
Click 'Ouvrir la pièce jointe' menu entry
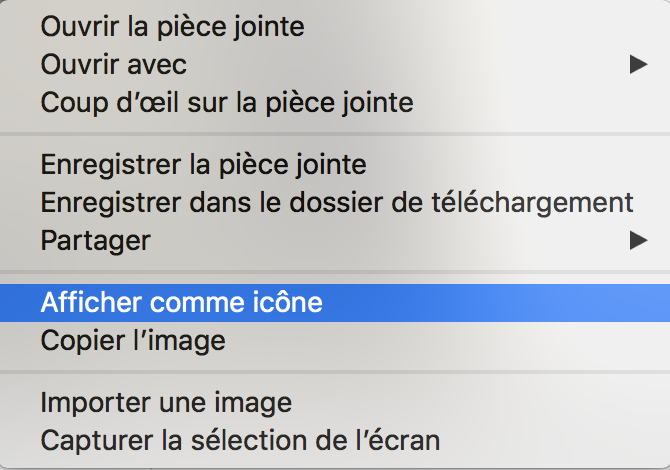(x=172, y=27)
